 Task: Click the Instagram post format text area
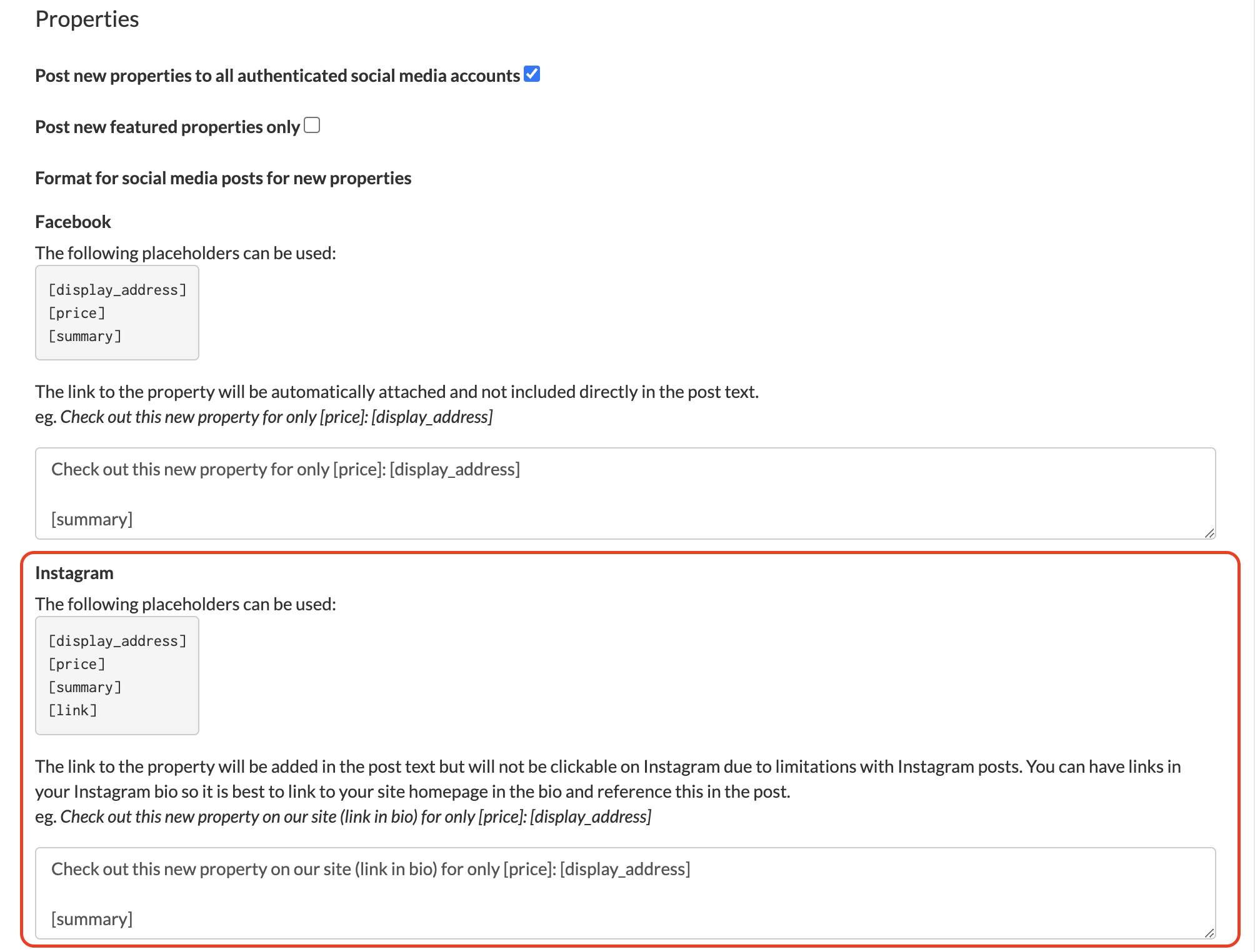625,893
